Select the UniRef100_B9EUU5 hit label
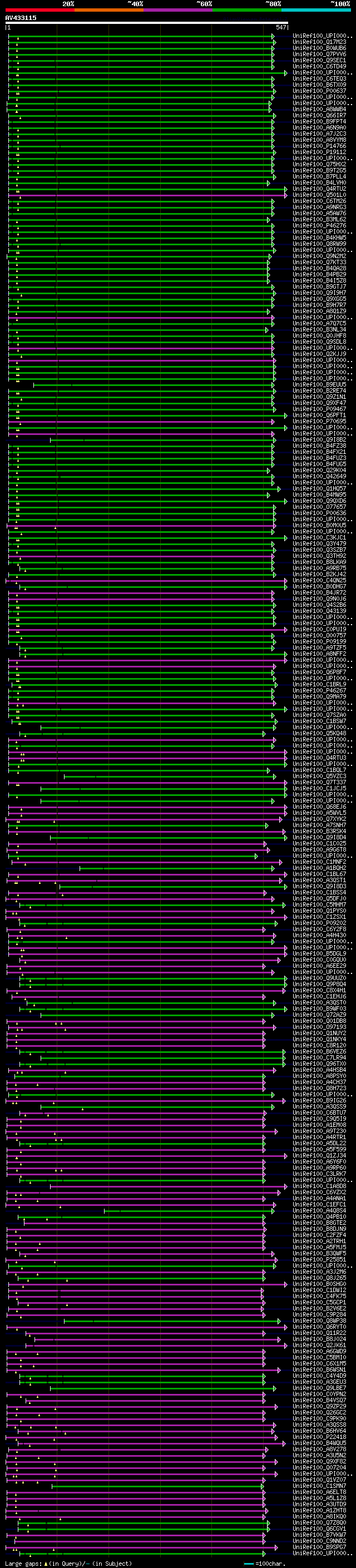356x1568 pixels. [x=319, y=385]
